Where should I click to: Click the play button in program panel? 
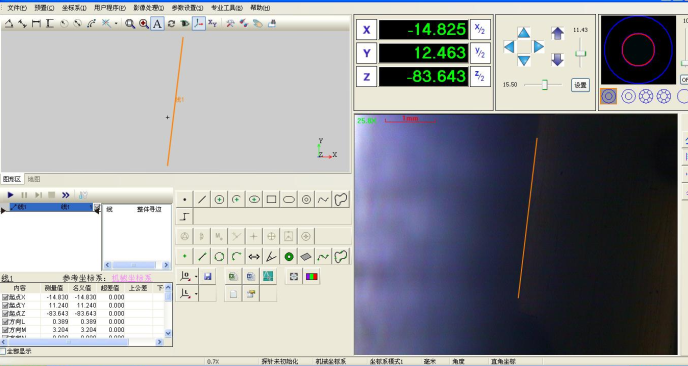(11, 195)
